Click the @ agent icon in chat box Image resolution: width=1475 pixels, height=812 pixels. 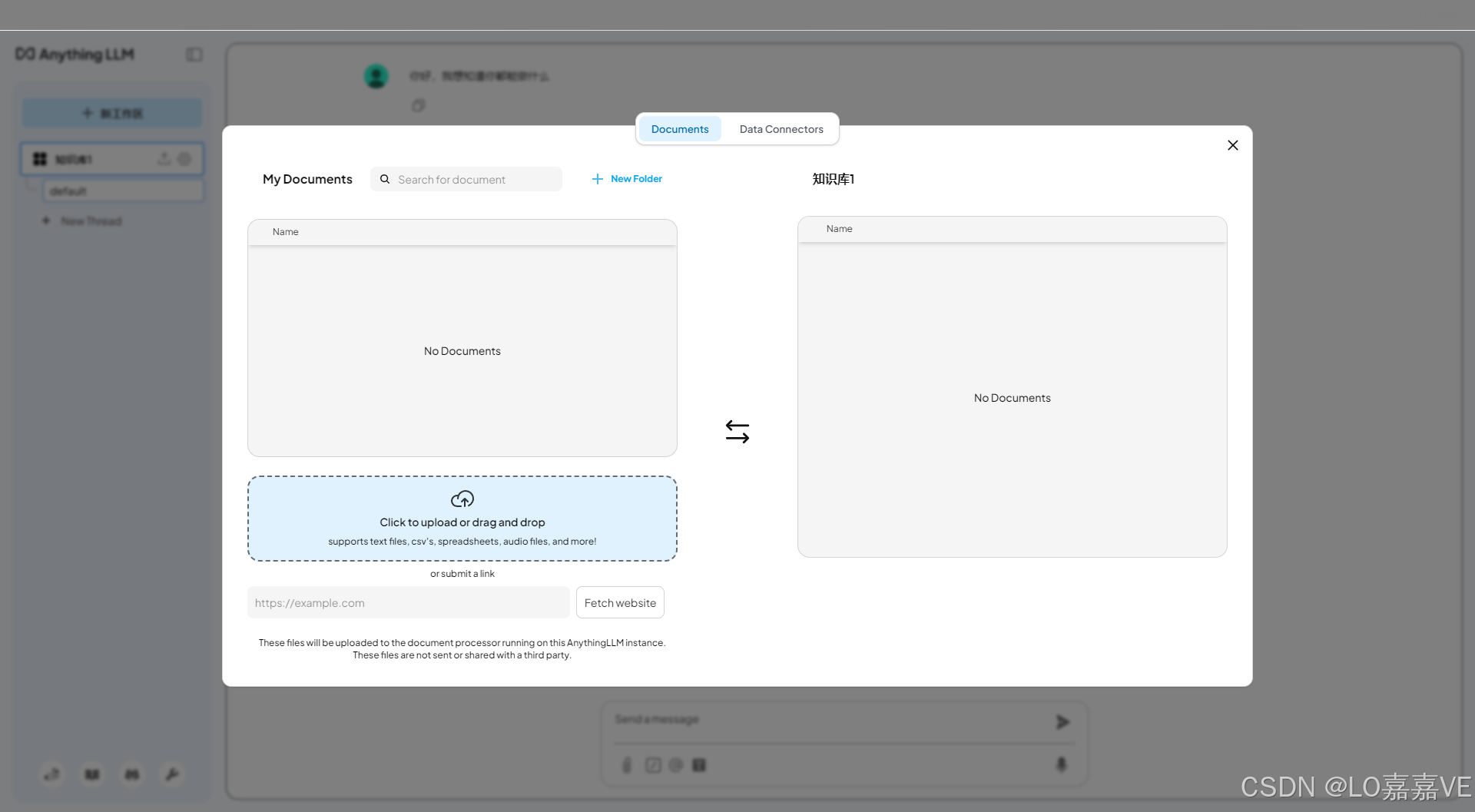[x=676, y=765]
